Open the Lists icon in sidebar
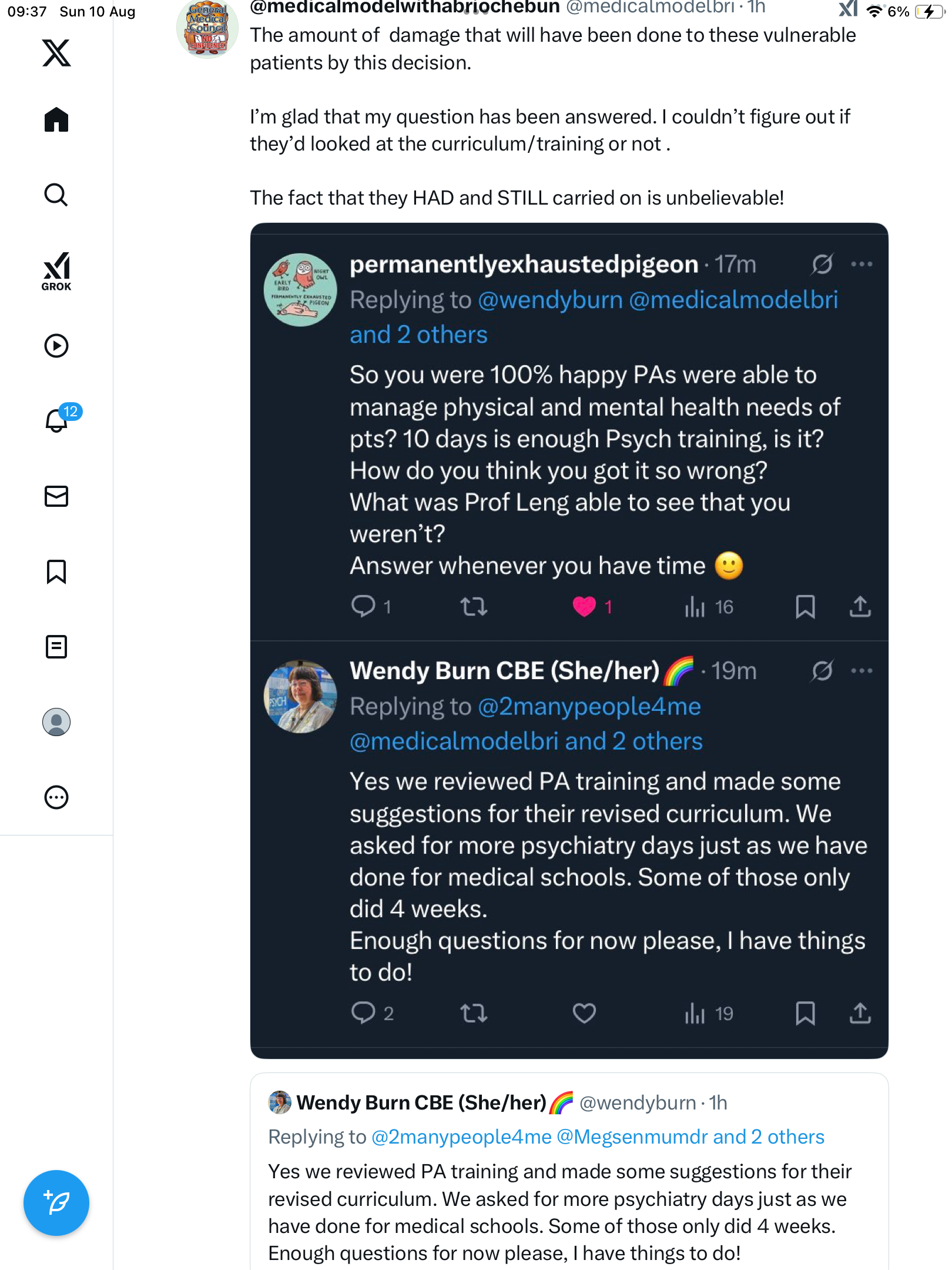952x1270 pixels. tap(56, 647)
